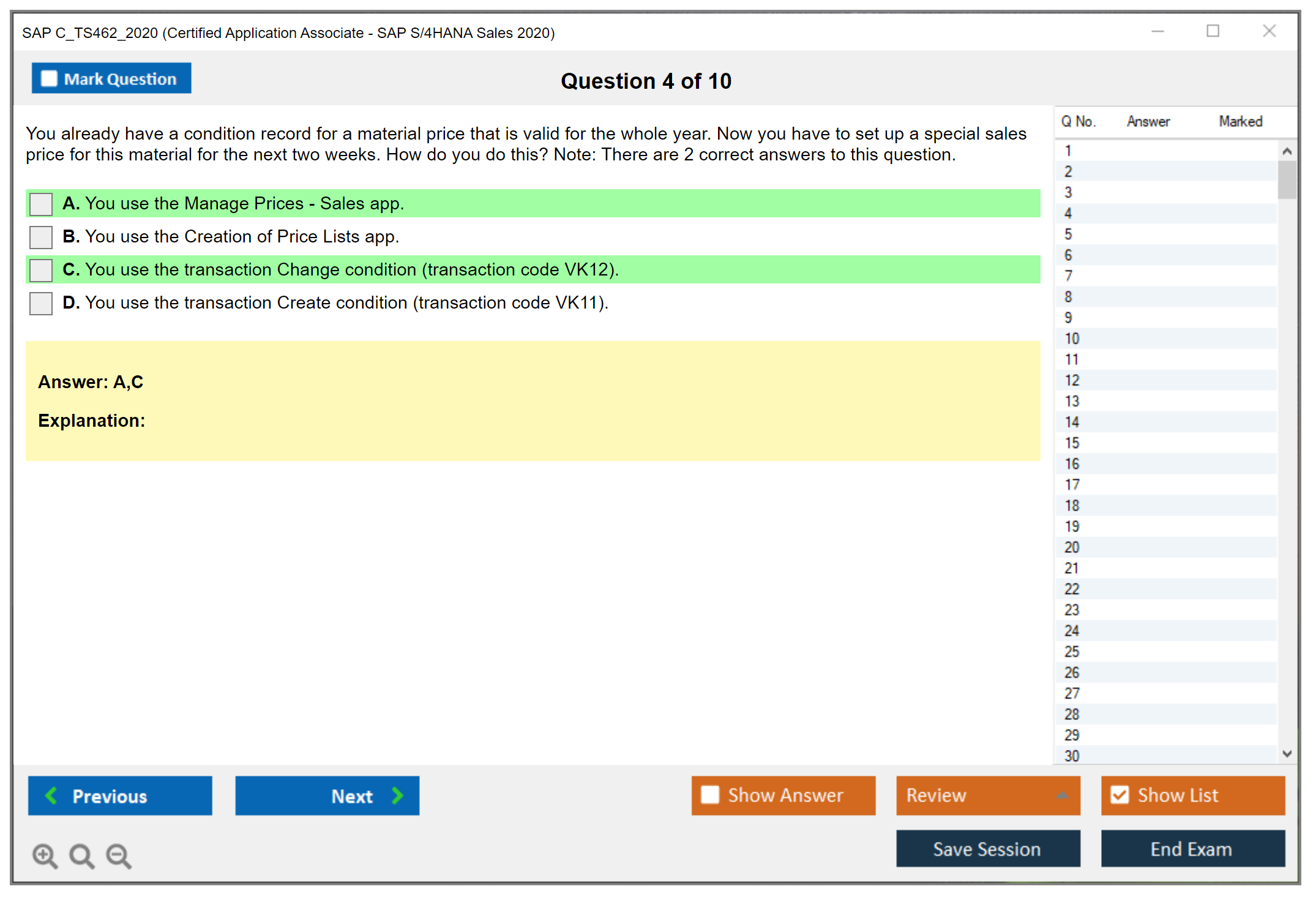The height and width of the screenshot is (900, 1316).
Task: Toggle the Show Answer checkbox
Action: coord(710,795)
